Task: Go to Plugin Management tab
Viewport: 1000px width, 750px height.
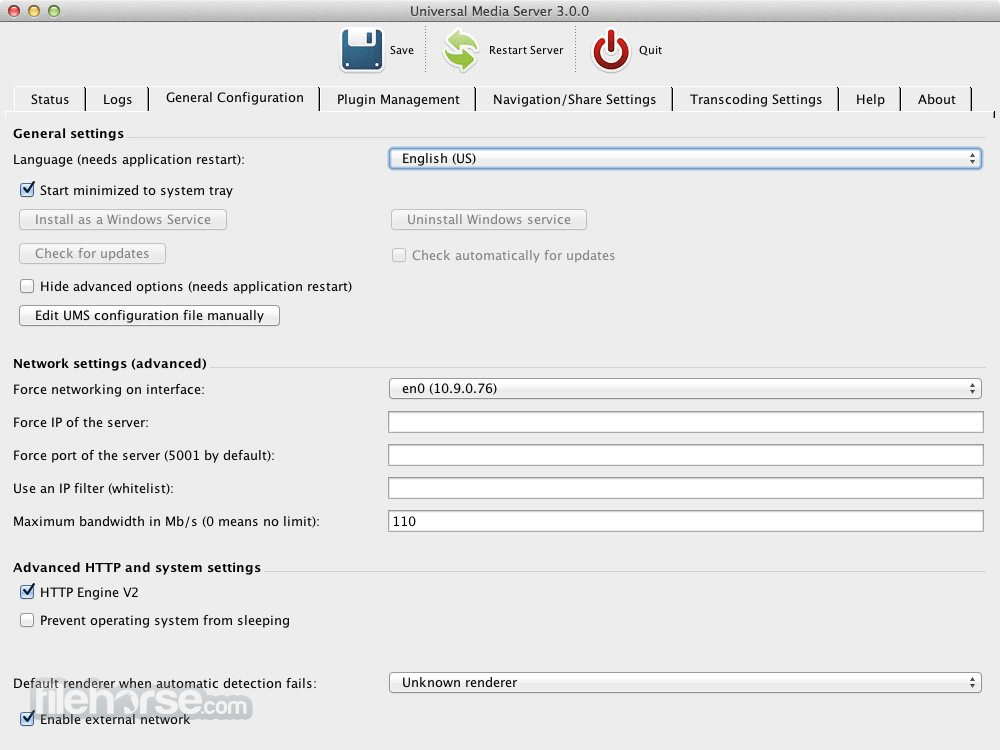Action: point(398,99)
